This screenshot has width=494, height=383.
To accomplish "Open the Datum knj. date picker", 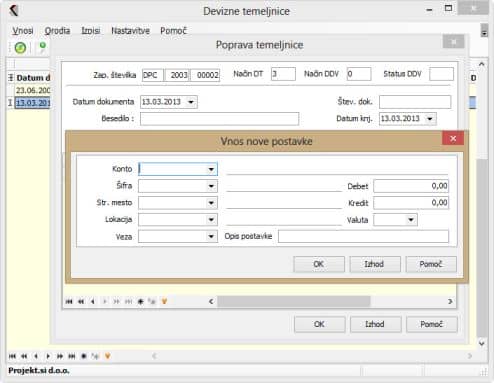I will tap(430, 119).
